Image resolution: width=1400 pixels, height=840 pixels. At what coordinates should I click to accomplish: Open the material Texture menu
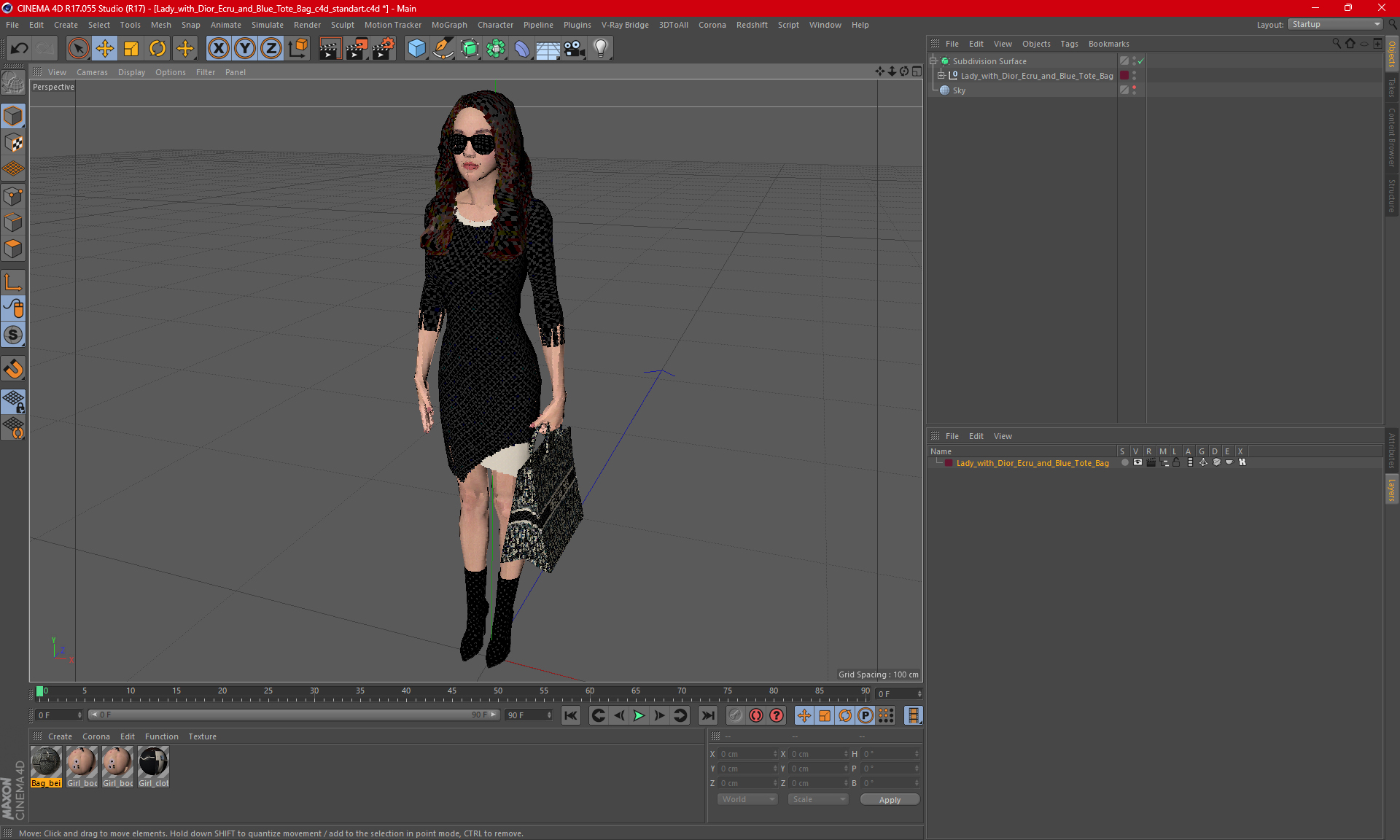[202, 736]
